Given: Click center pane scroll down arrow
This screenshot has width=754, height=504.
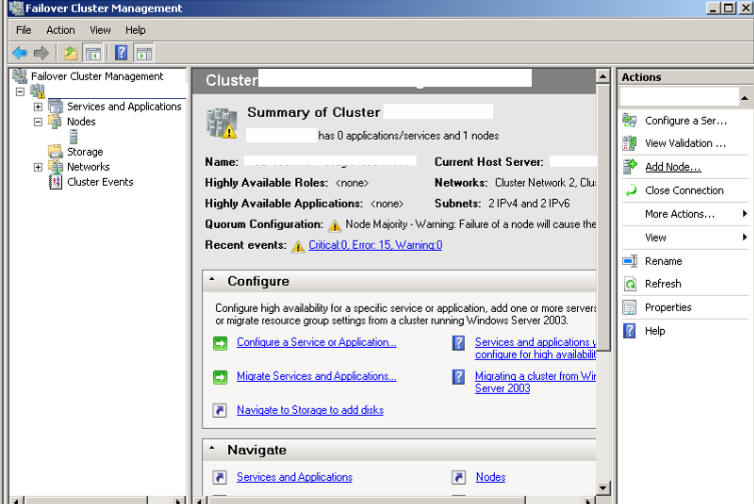Looking at the screenshot, I should click(x=603, y=488).
